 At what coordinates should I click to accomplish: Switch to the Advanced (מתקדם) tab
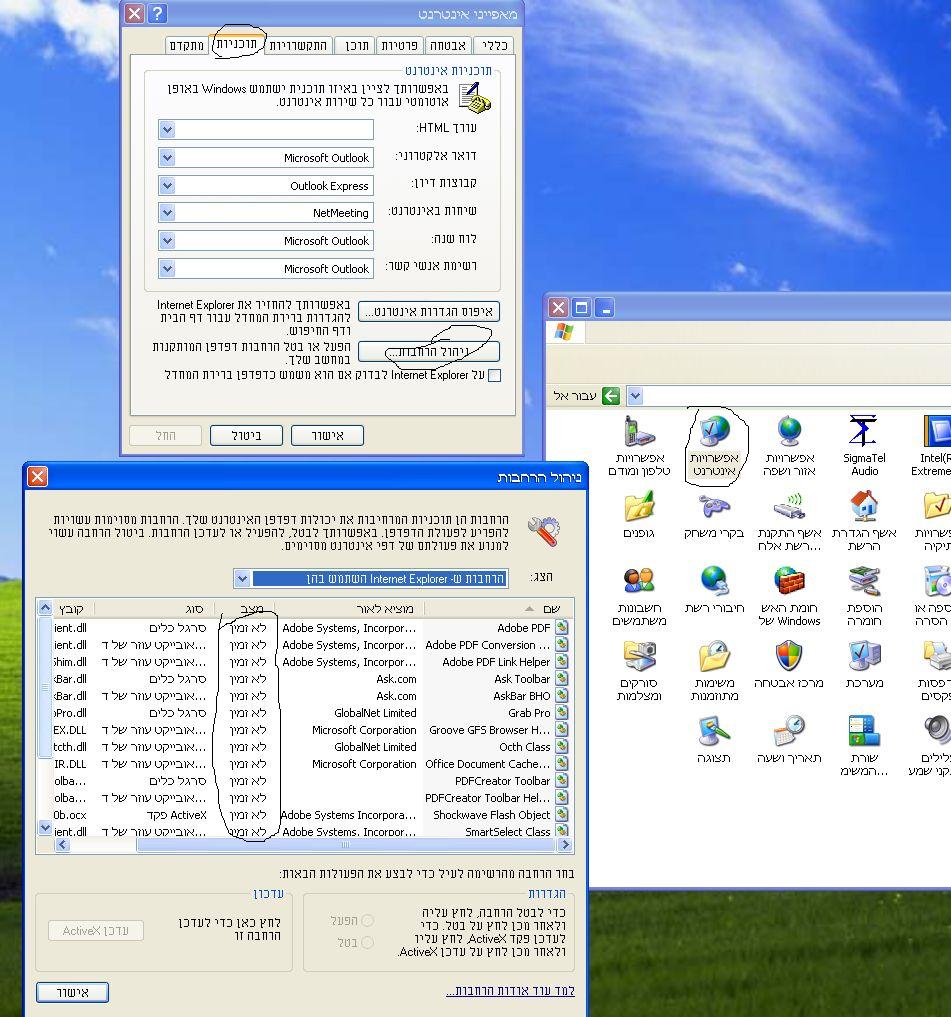[187, 45]
